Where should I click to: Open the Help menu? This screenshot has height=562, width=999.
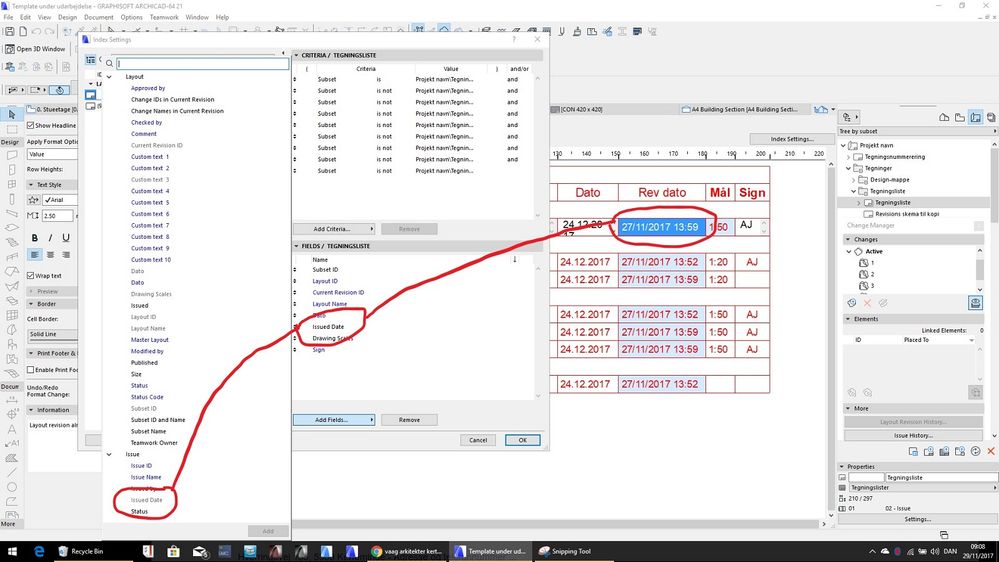[x=222, y=17]
